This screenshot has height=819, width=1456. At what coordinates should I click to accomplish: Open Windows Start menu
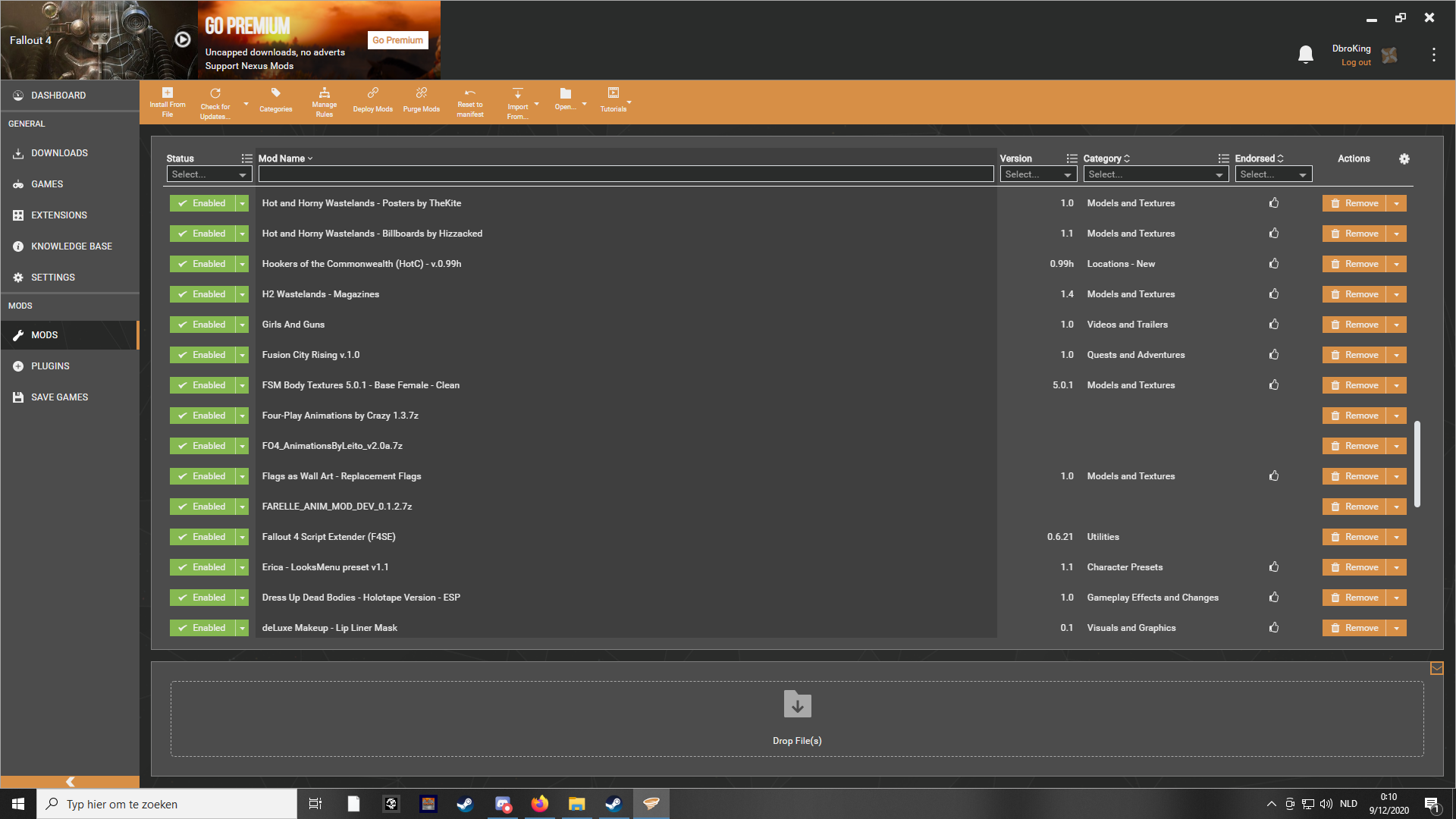18,804
